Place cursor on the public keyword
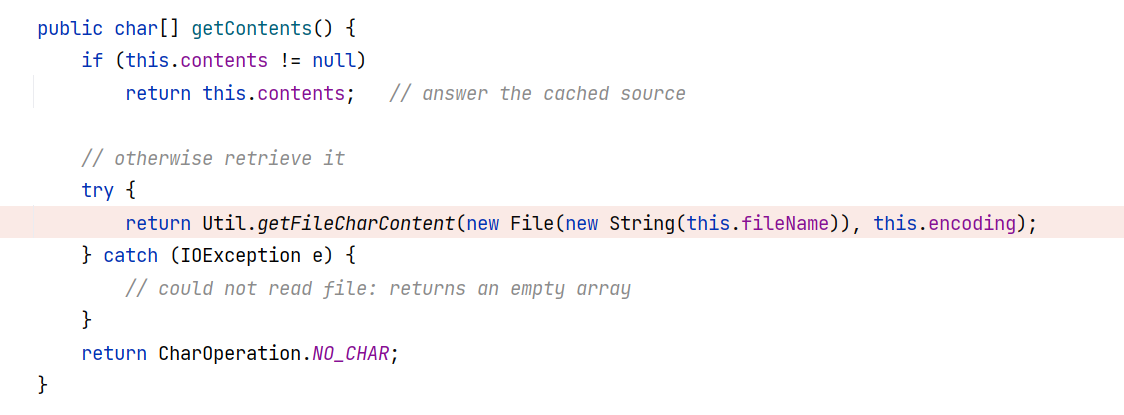 tap(70, 28)
